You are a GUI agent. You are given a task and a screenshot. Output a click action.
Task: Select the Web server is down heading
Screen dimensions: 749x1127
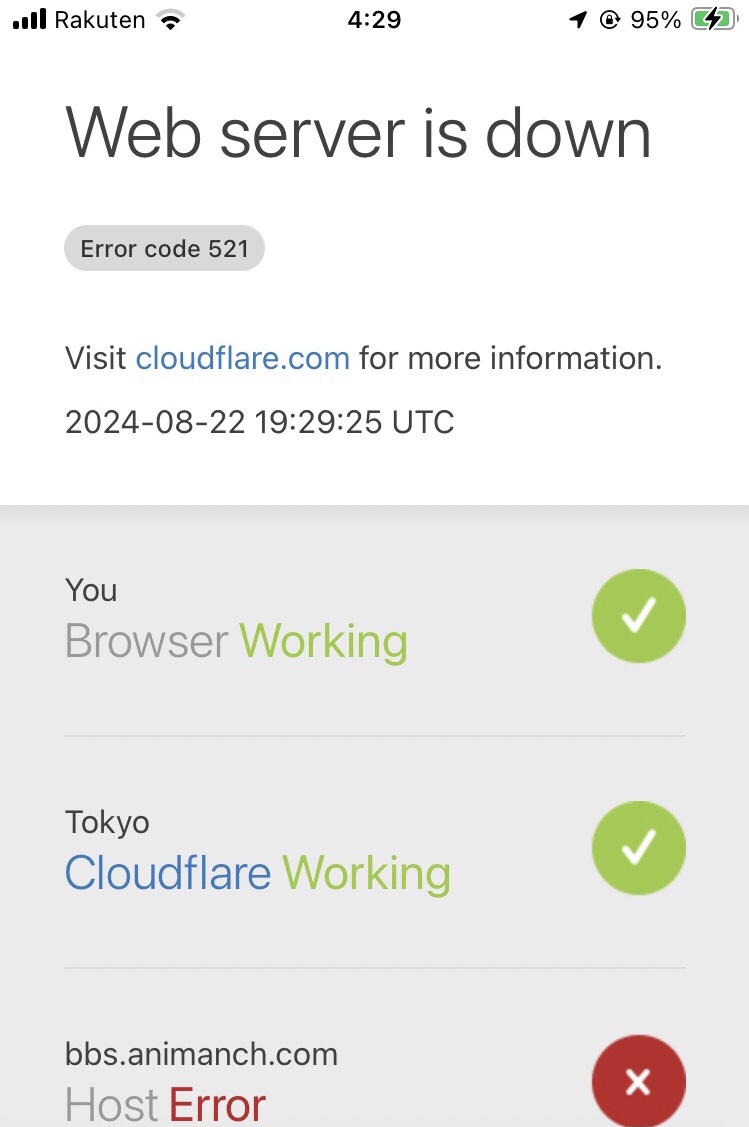[x=358, y=134]
